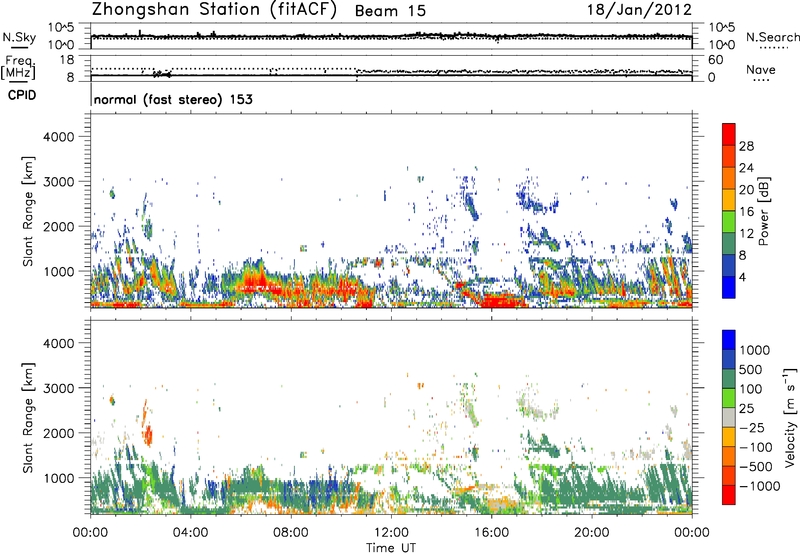The image size is (800, 554).
Task: Click the "20" label on the power colorbar
Action: 746,190
